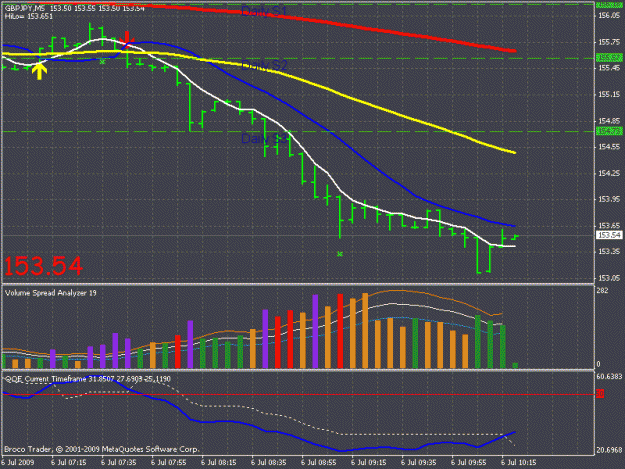The image size is (625, 469).
Task: Click the red 50 level tag in QQE panel
Action: tap(600, 394)
